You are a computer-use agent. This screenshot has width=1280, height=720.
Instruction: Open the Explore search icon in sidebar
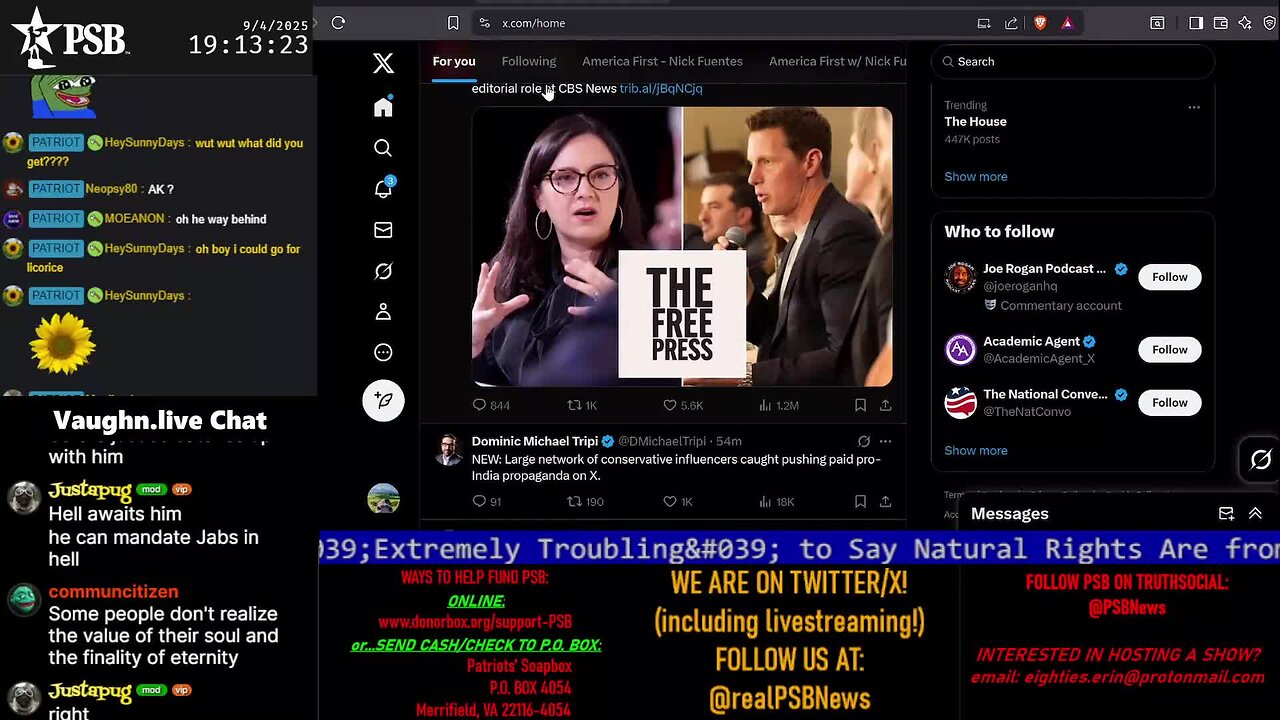pyautogui.click(x=383, y=148)
